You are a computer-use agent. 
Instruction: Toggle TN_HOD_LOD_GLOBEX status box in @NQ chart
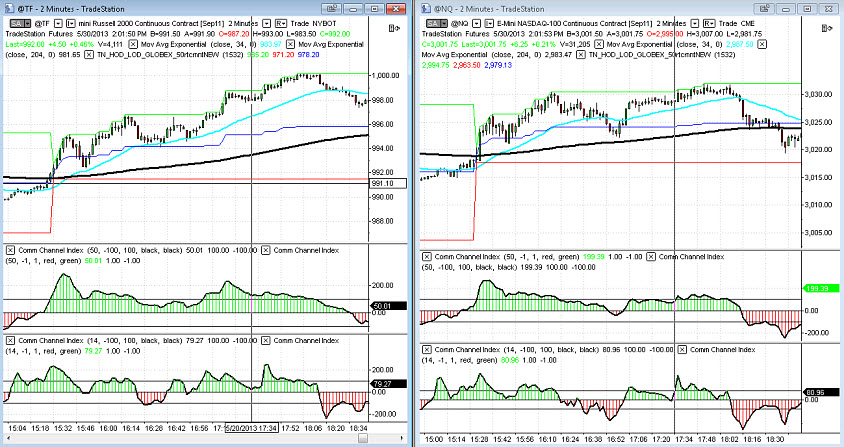point(581,54)
